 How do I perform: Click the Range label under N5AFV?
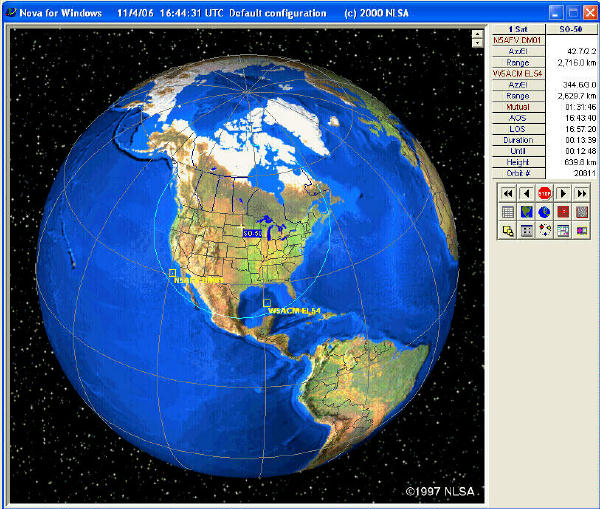[x=518, y=62]
